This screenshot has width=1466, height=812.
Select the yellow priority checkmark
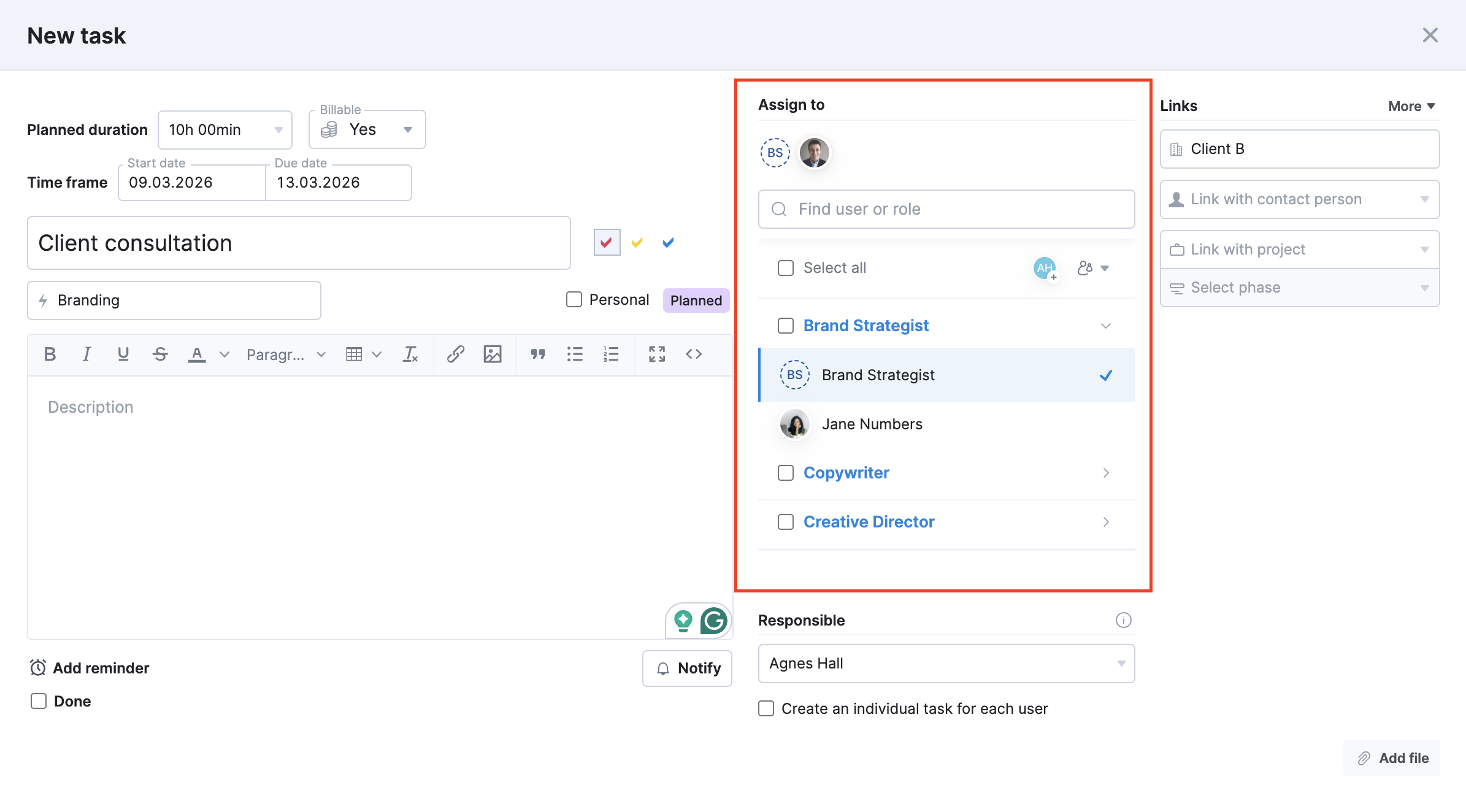[x=637, y=242]
